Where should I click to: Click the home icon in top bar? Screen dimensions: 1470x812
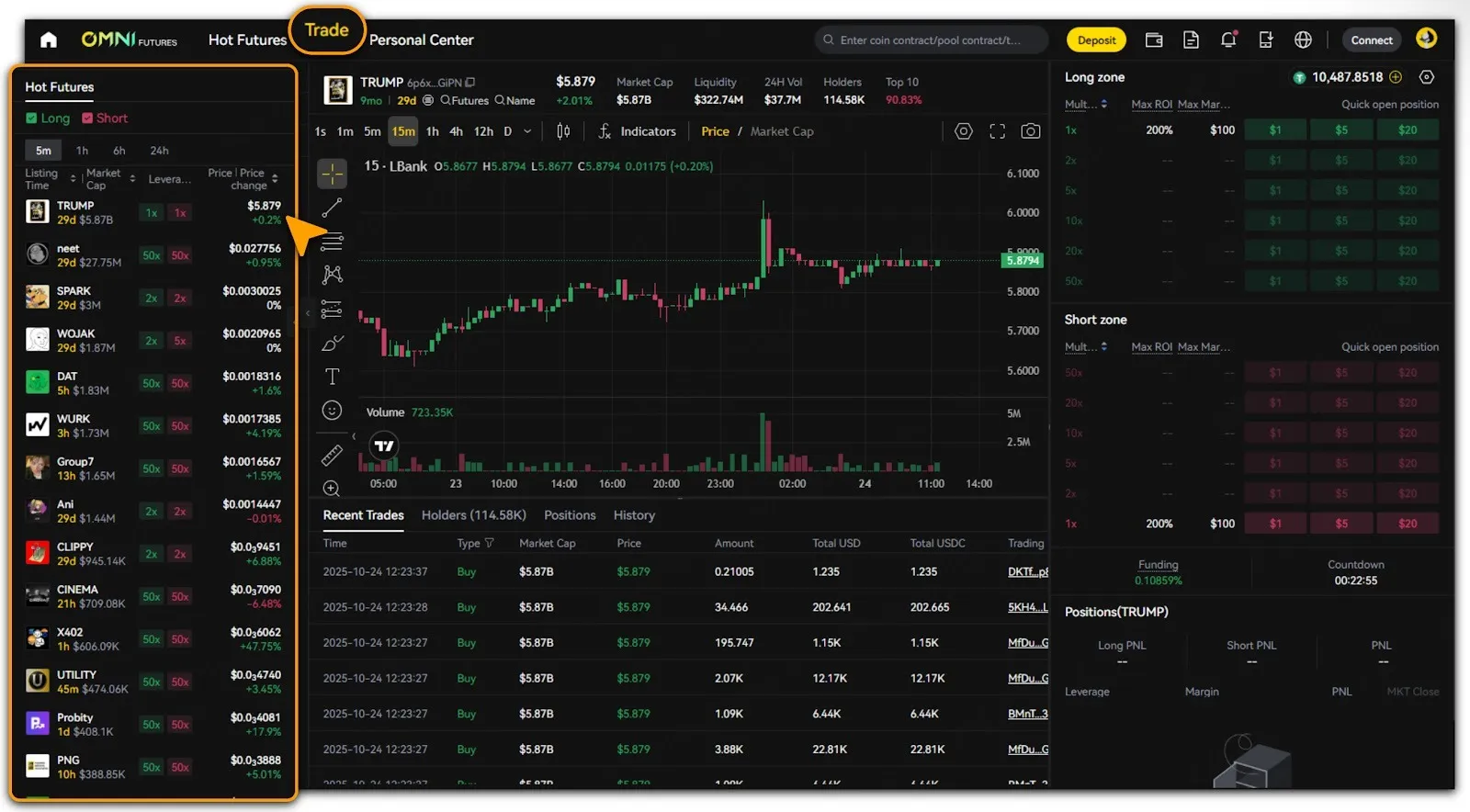tap(49, 39)
